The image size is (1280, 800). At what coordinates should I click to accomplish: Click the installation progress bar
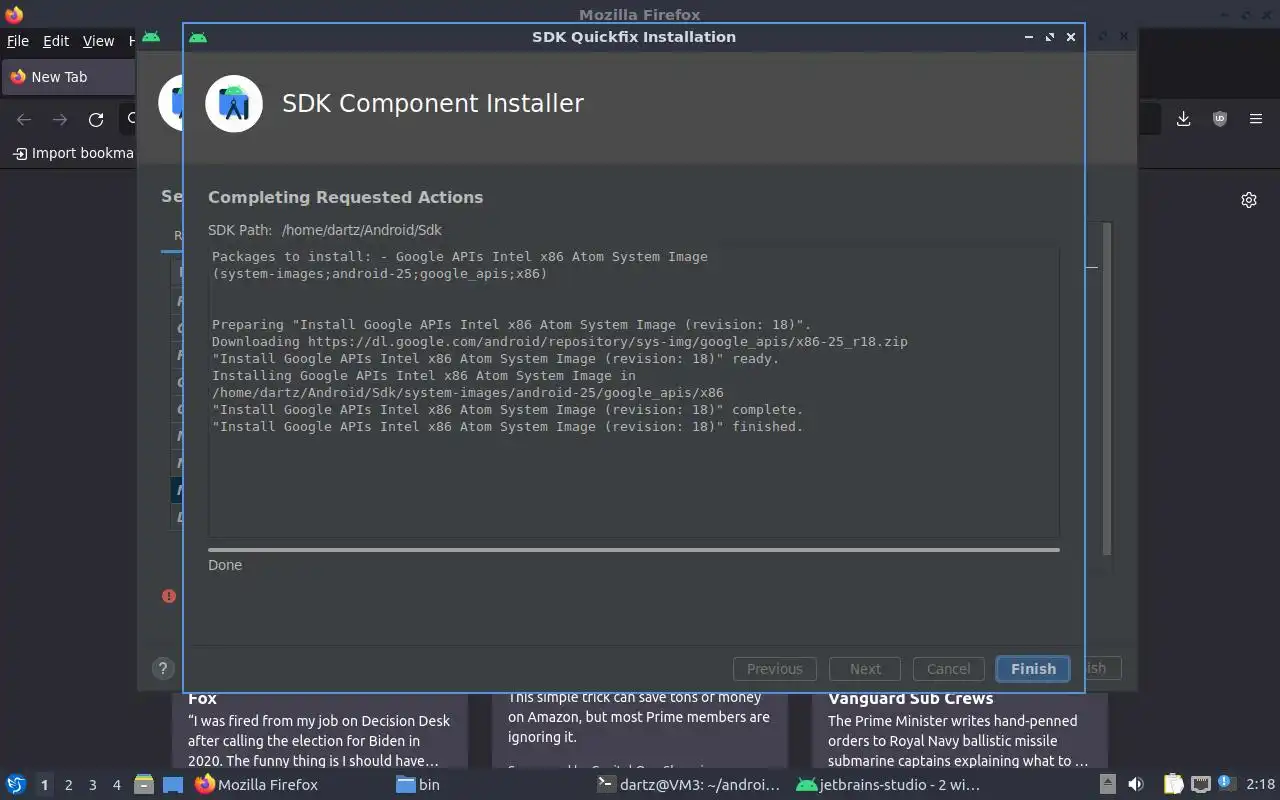coord(634,549)
